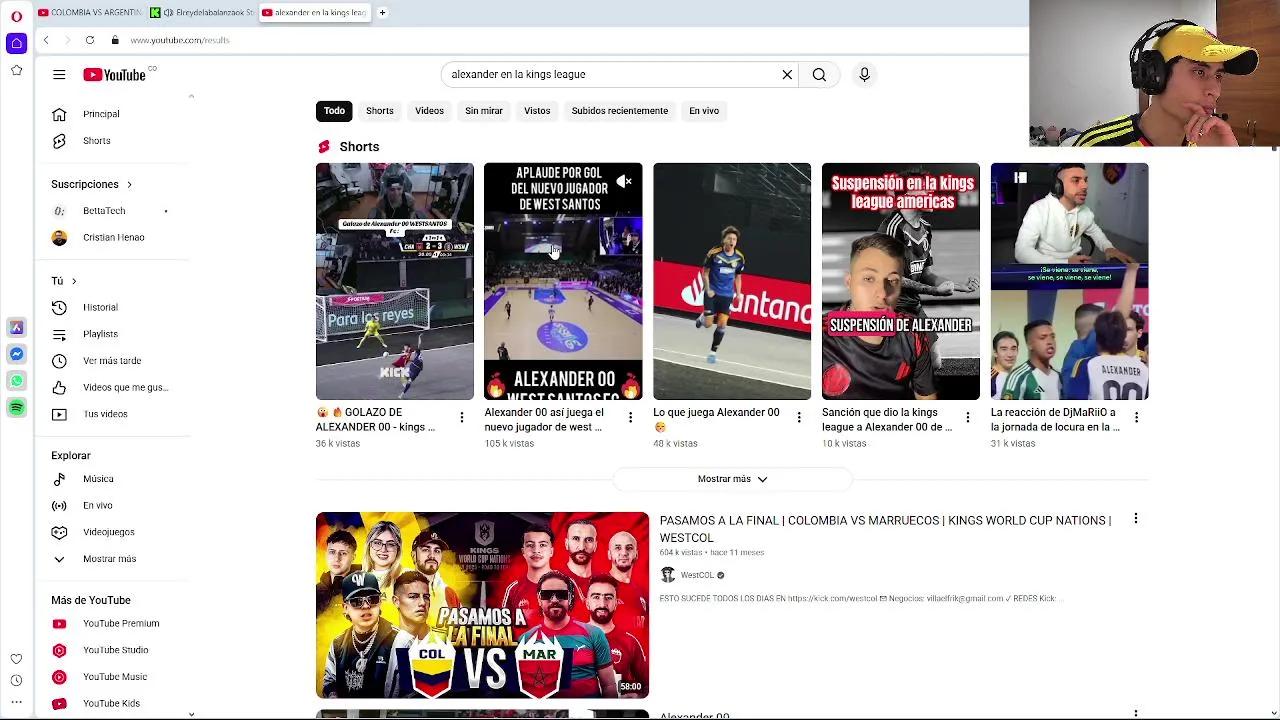
Task: Open WhatsApp in the Opera sidebar
Action: [x=16, y=381]
